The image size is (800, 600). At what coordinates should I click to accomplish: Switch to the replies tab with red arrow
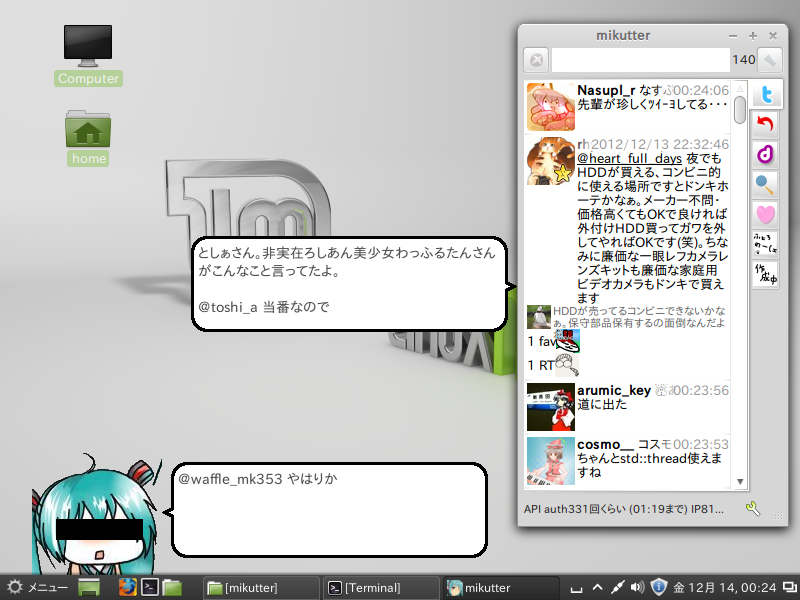(765, 124)
